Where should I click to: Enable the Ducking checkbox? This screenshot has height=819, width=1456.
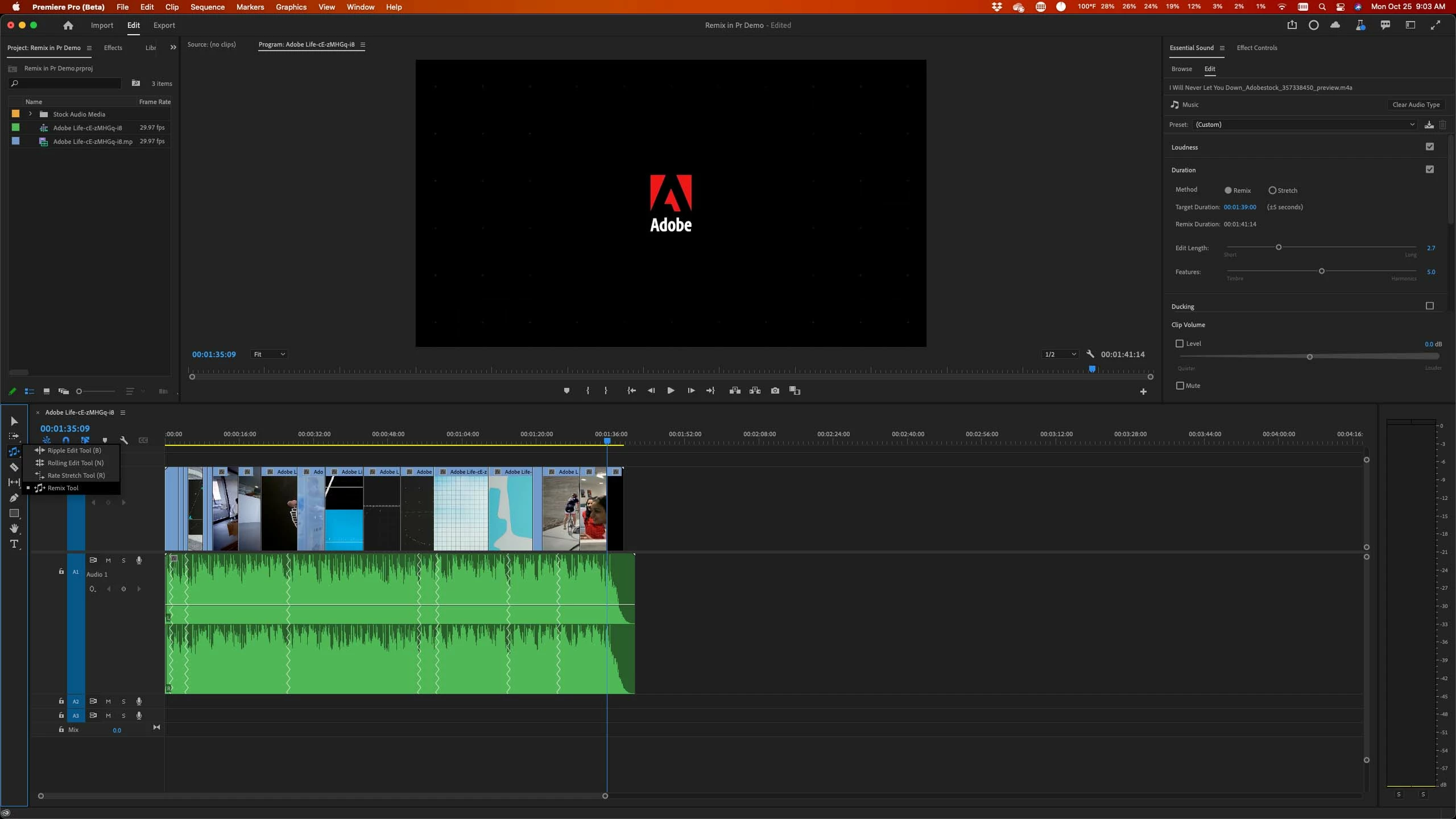pyautogui.click(x=1429, y=306)
